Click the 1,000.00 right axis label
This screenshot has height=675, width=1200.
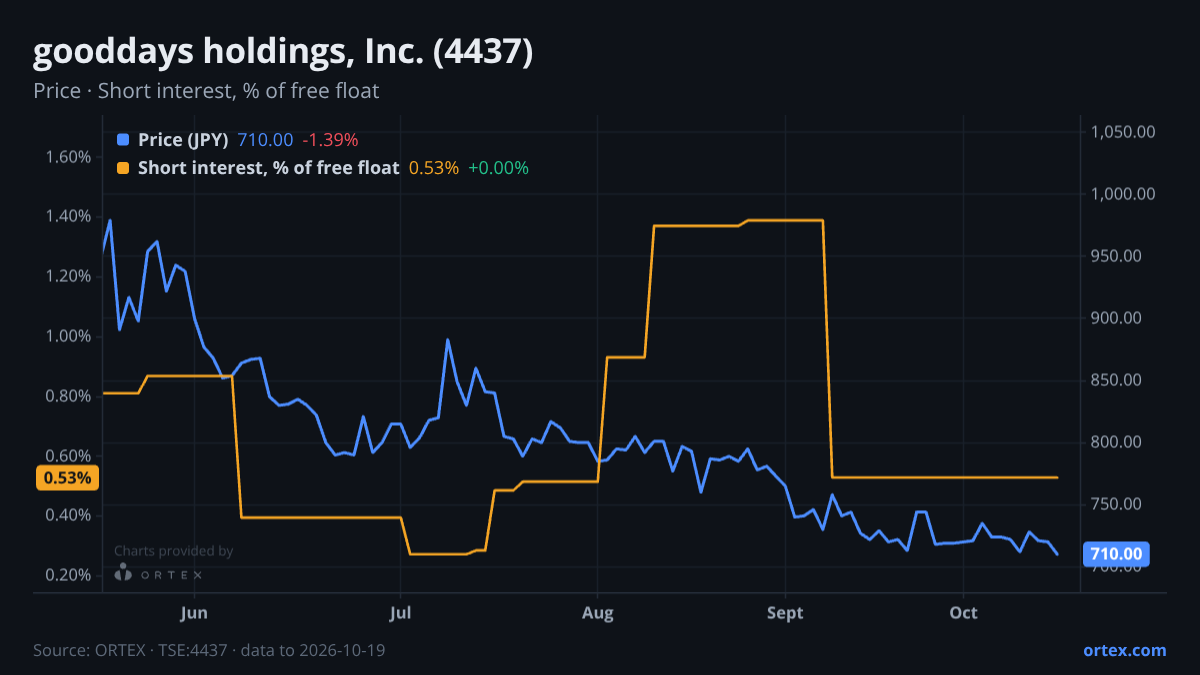1124,194
